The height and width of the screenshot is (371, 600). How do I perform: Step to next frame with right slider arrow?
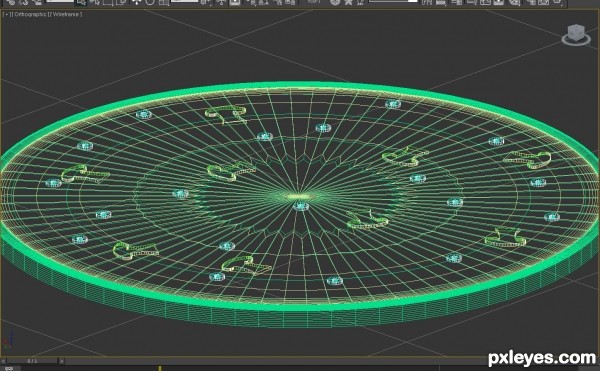pos(62,361)
